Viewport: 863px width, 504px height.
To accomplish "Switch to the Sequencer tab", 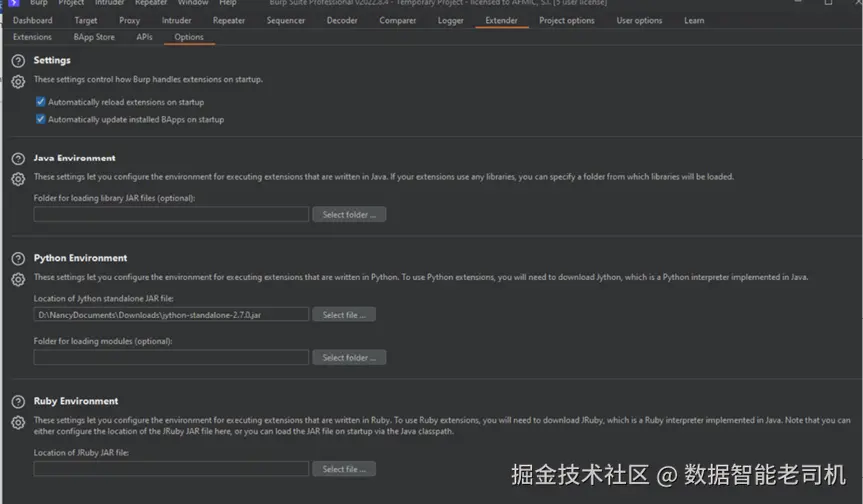I will (x=286, y=20).
